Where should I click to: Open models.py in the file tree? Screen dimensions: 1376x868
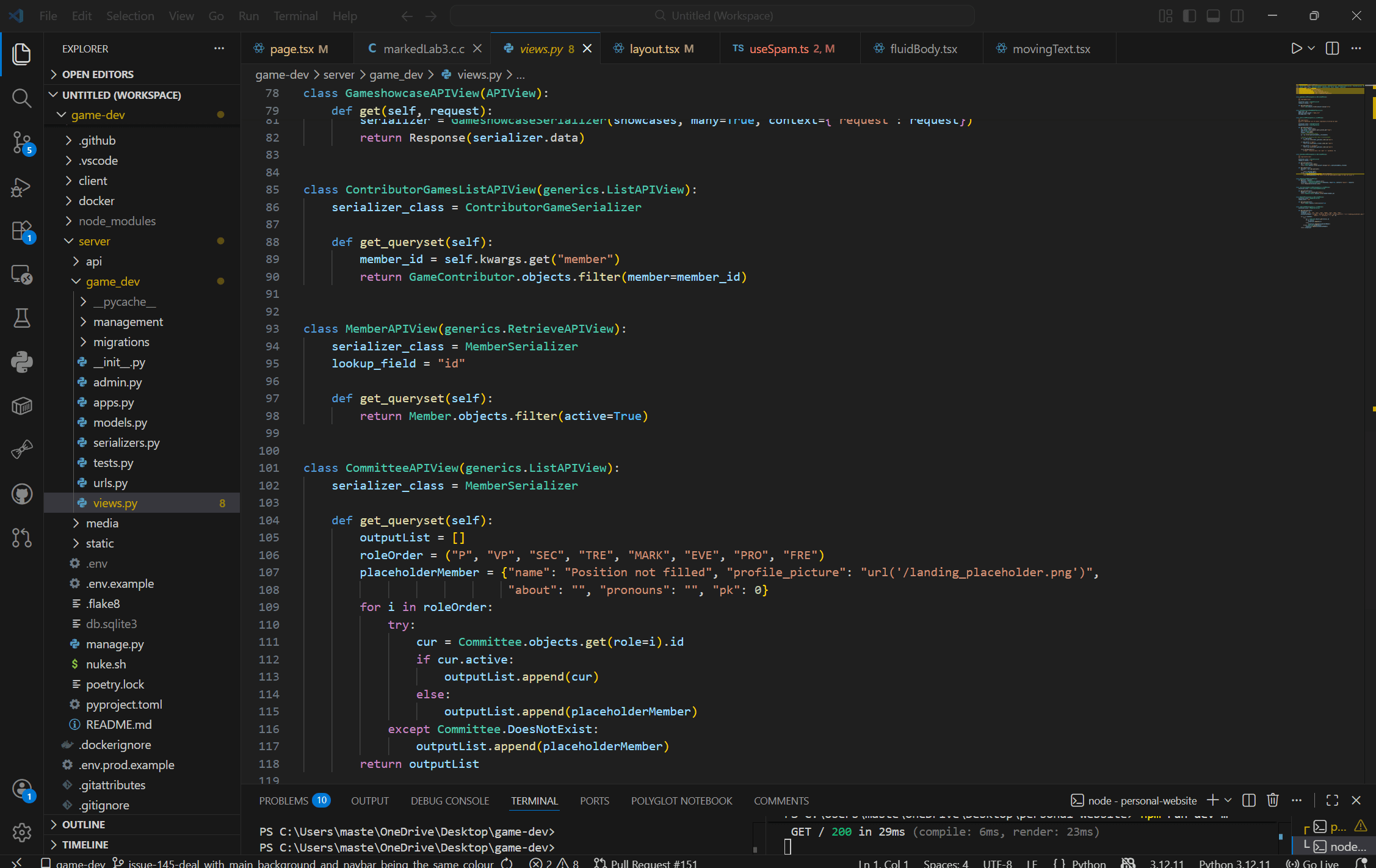142,422
